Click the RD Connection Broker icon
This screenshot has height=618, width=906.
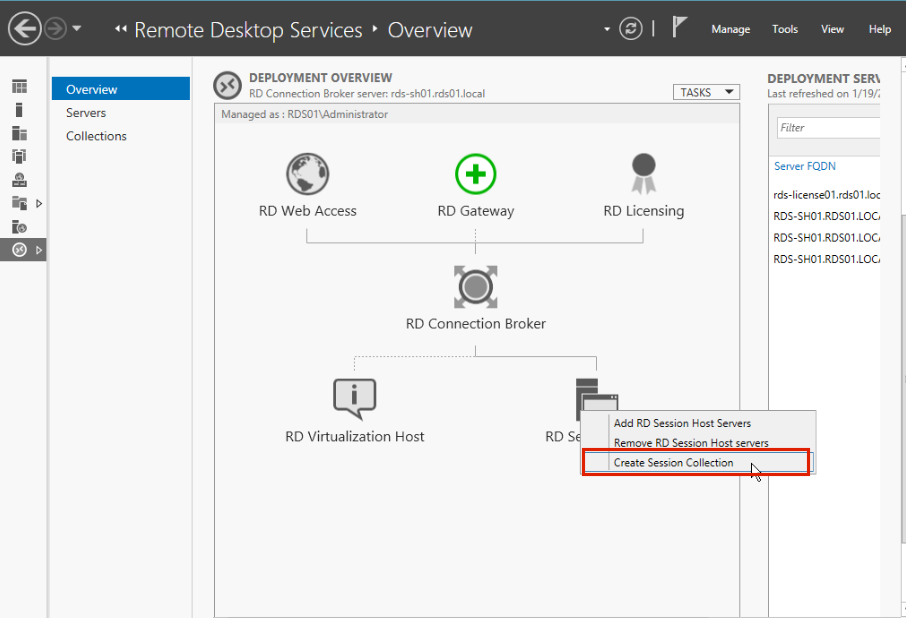(475, 287)
